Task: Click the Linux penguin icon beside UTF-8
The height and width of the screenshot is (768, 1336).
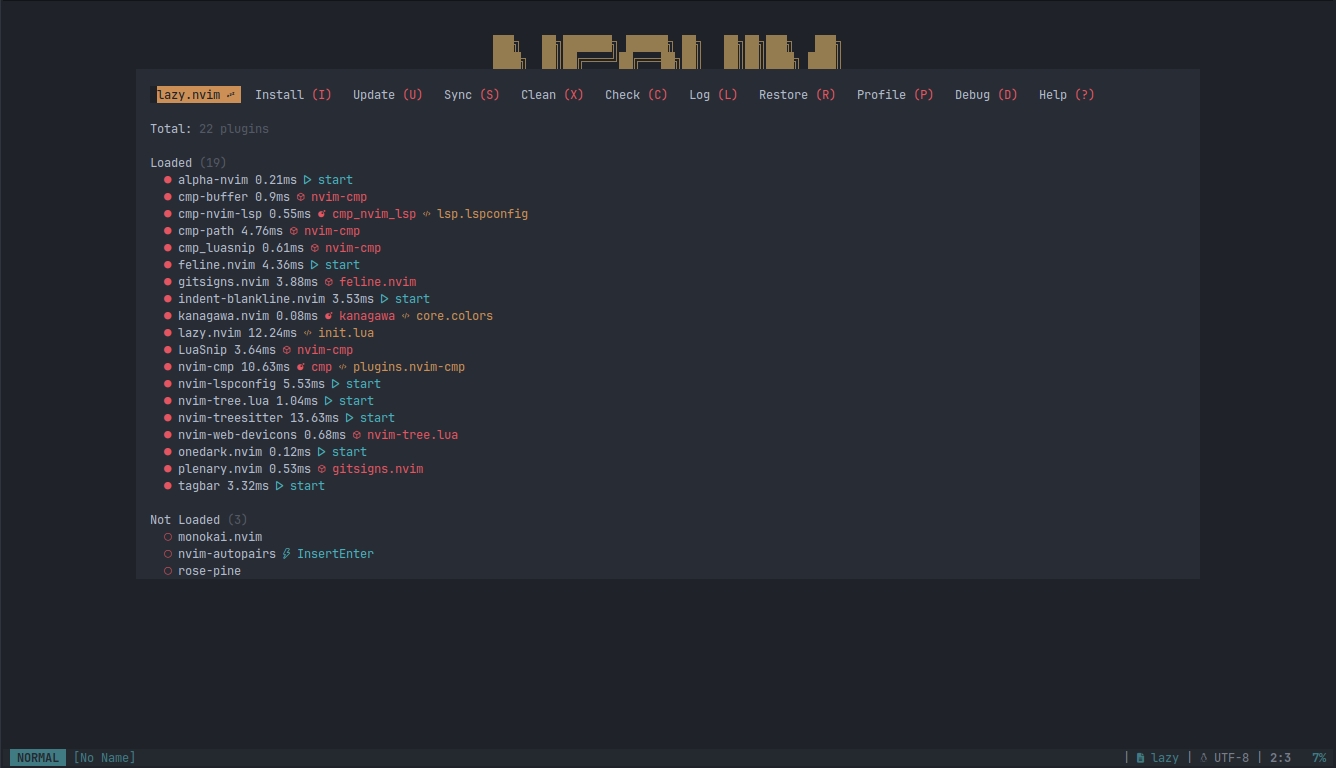Action: tap(1204, 758)
